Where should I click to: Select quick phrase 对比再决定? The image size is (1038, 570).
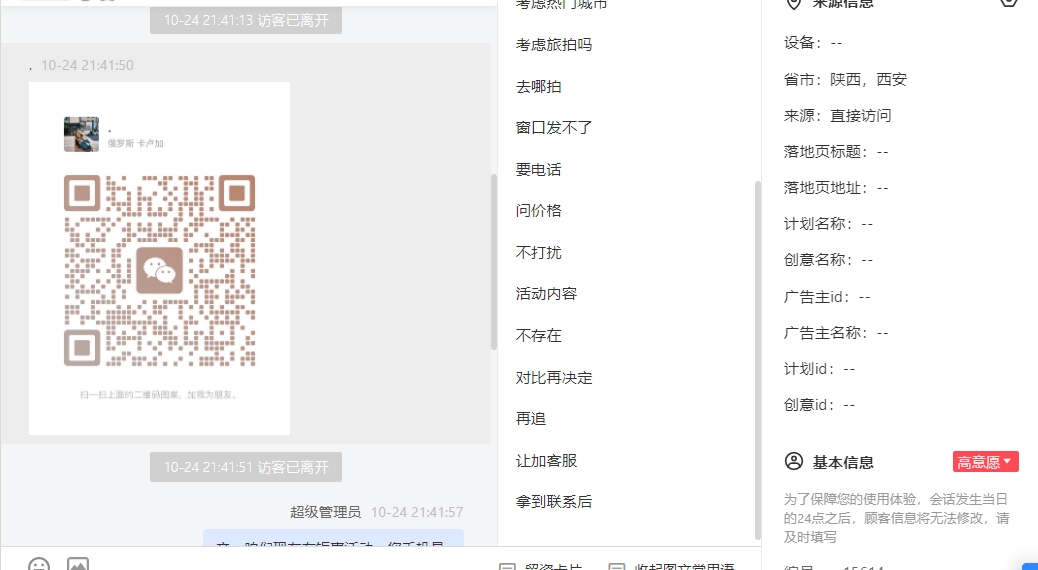553,377
